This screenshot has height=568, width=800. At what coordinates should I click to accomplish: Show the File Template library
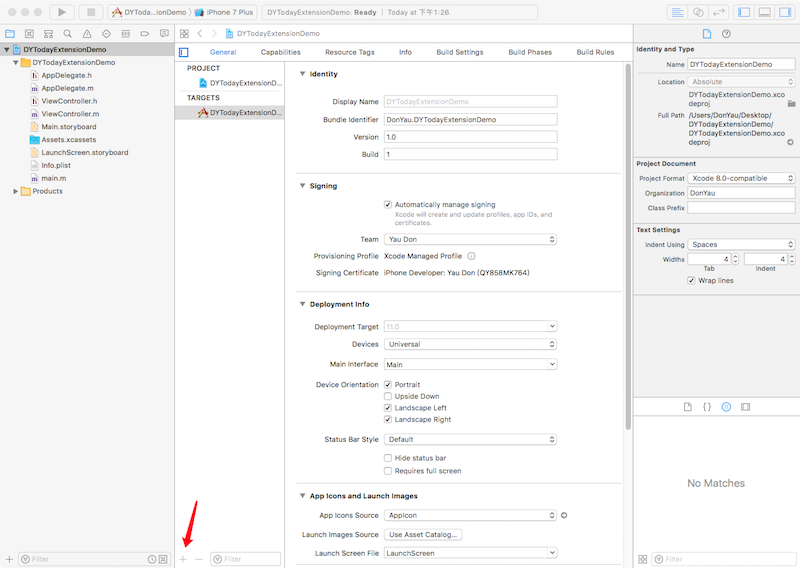point(688,407)
